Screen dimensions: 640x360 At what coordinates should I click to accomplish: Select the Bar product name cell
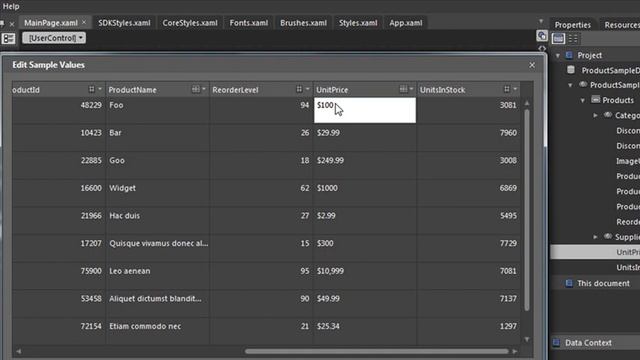158,138
